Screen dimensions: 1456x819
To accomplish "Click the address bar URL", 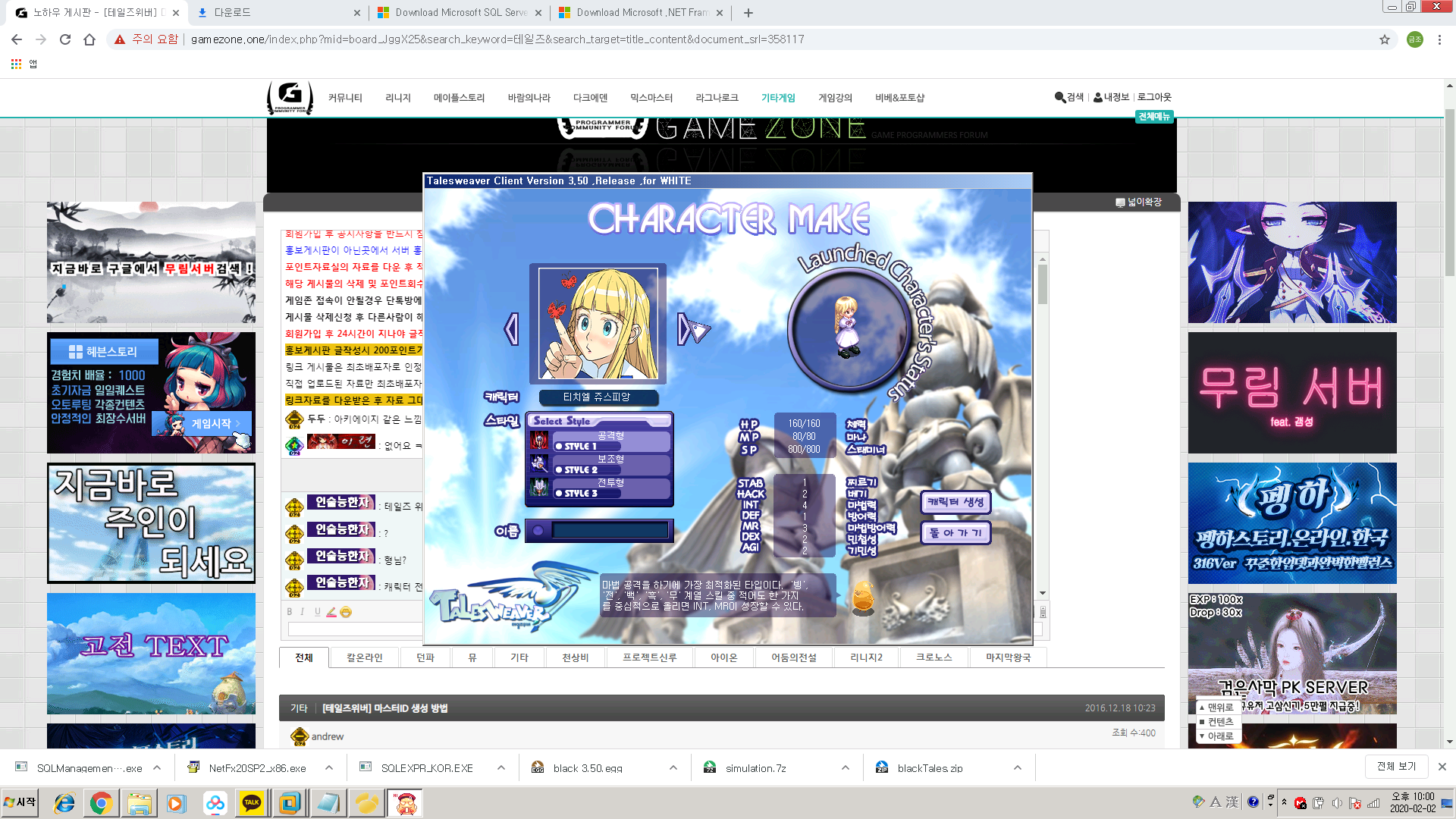I will pos(497,39).
